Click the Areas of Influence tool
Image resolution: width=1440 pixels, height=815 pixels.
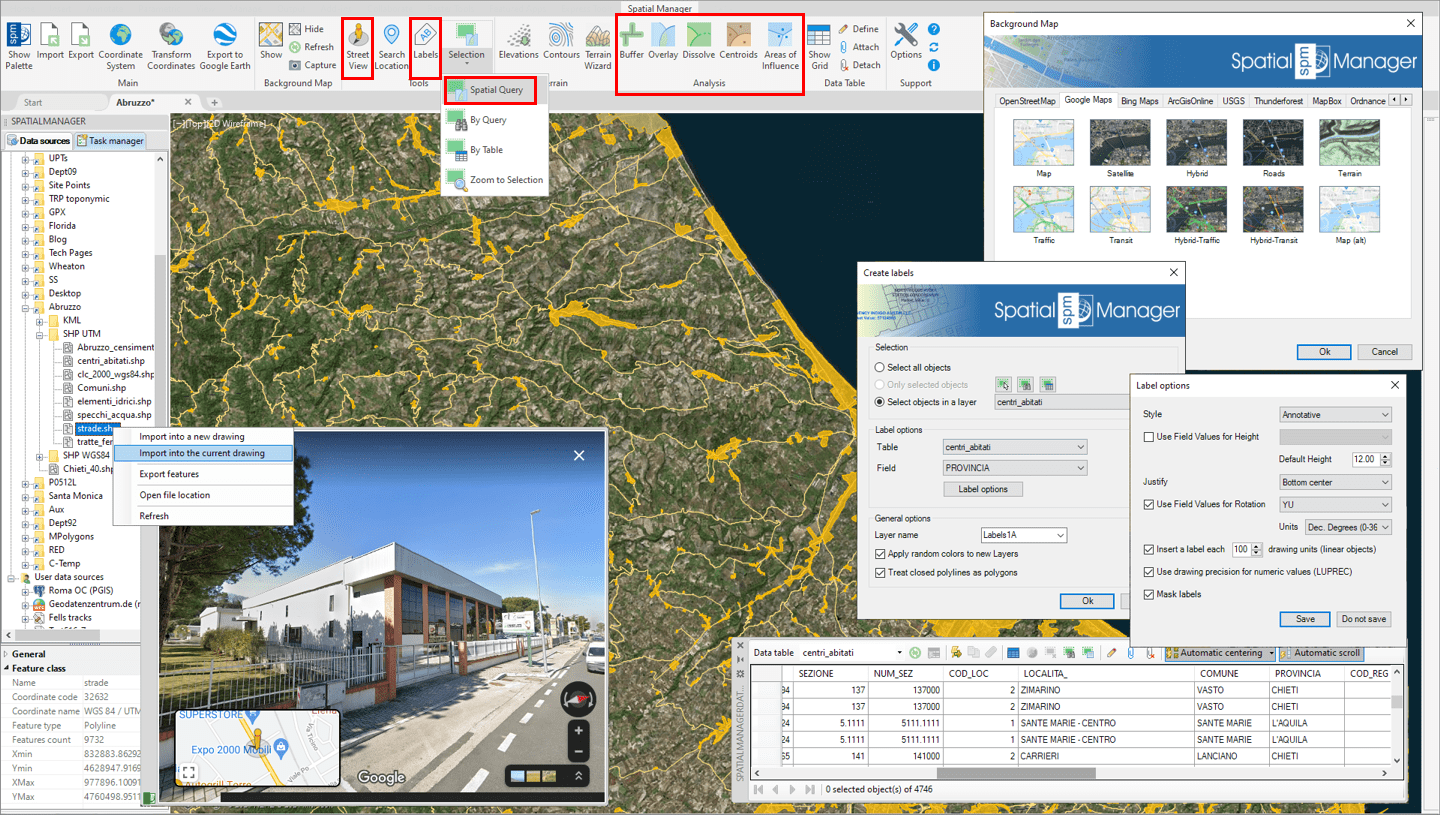point(780,46)
